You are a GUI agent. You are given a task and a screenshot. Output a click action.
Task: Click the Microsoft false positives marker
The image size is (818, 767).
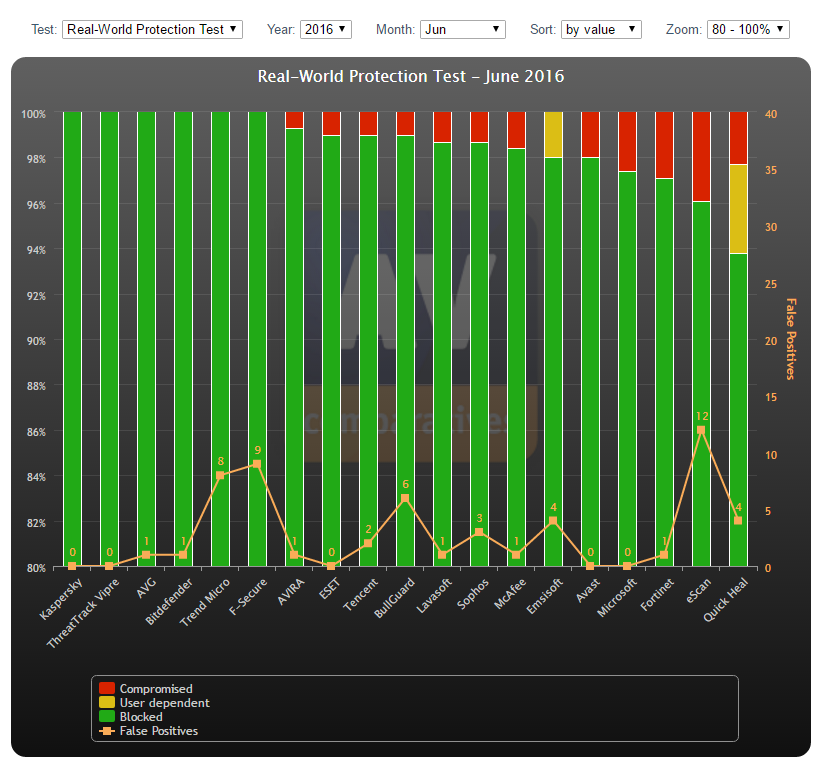(627, 566)
